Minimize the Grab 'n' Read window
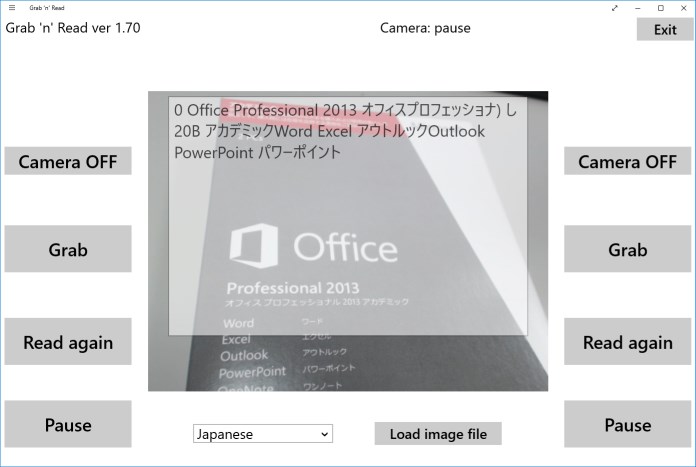Screen dimensions: 696x467 pyautogui.click(x=638, y=8)
